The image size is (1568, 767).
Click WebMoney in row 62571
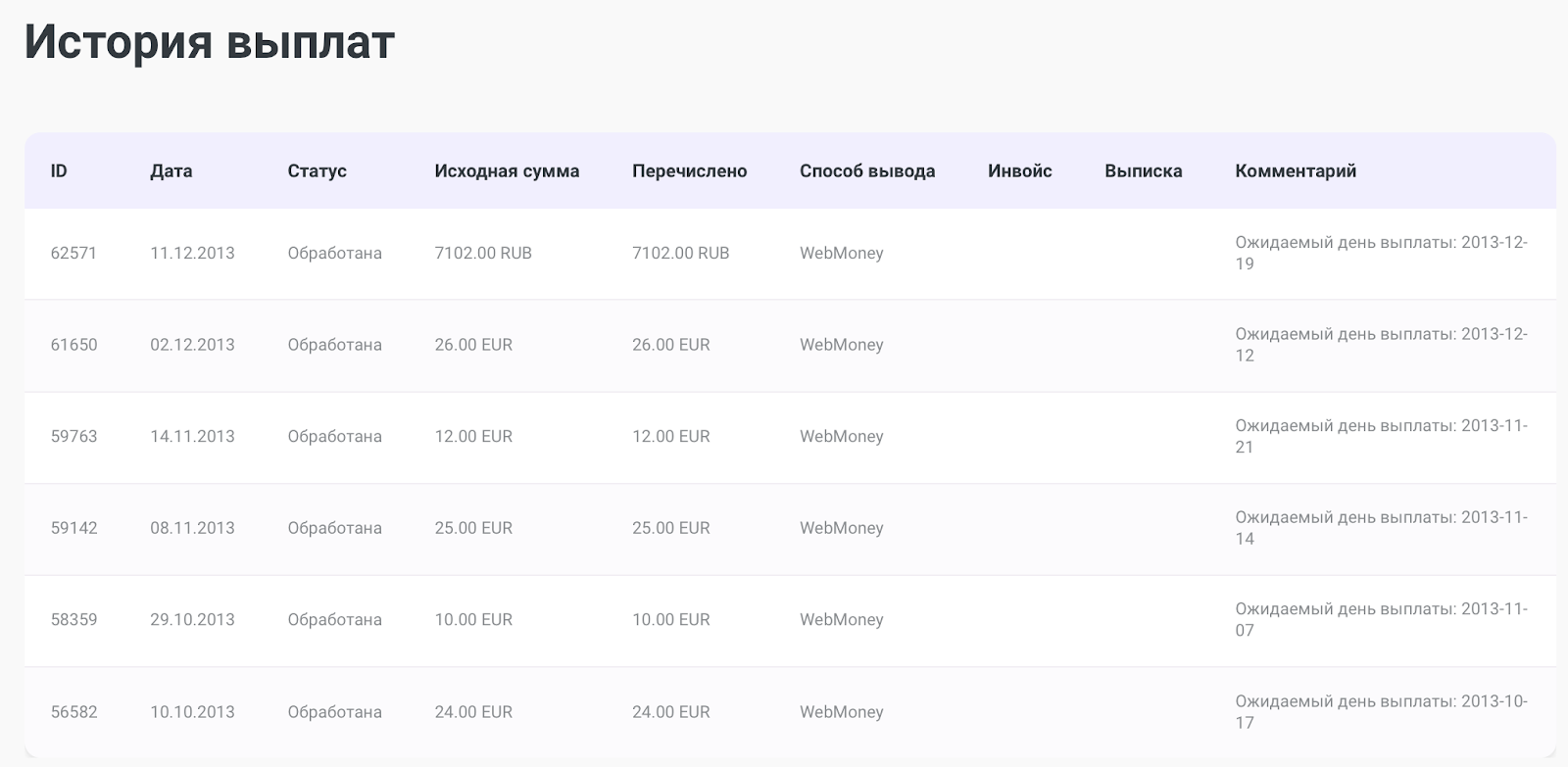tap(842, 253)
